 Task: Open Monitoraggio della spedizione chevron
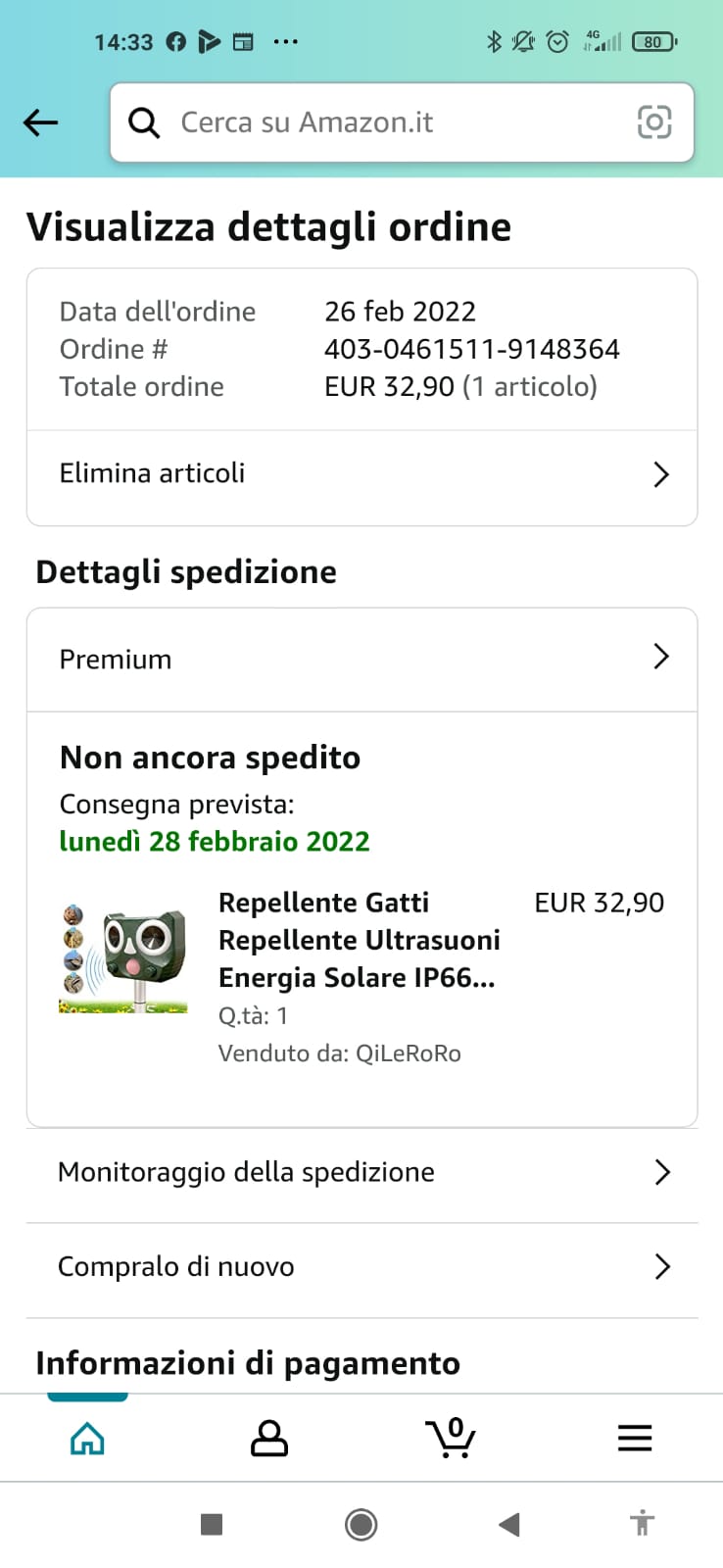661,1172
